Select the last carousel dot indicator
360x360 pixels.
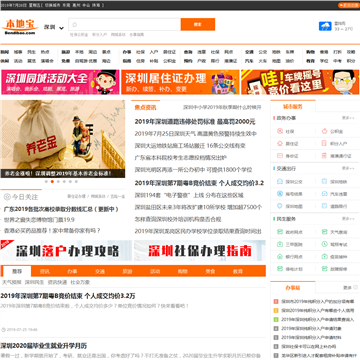76,182
